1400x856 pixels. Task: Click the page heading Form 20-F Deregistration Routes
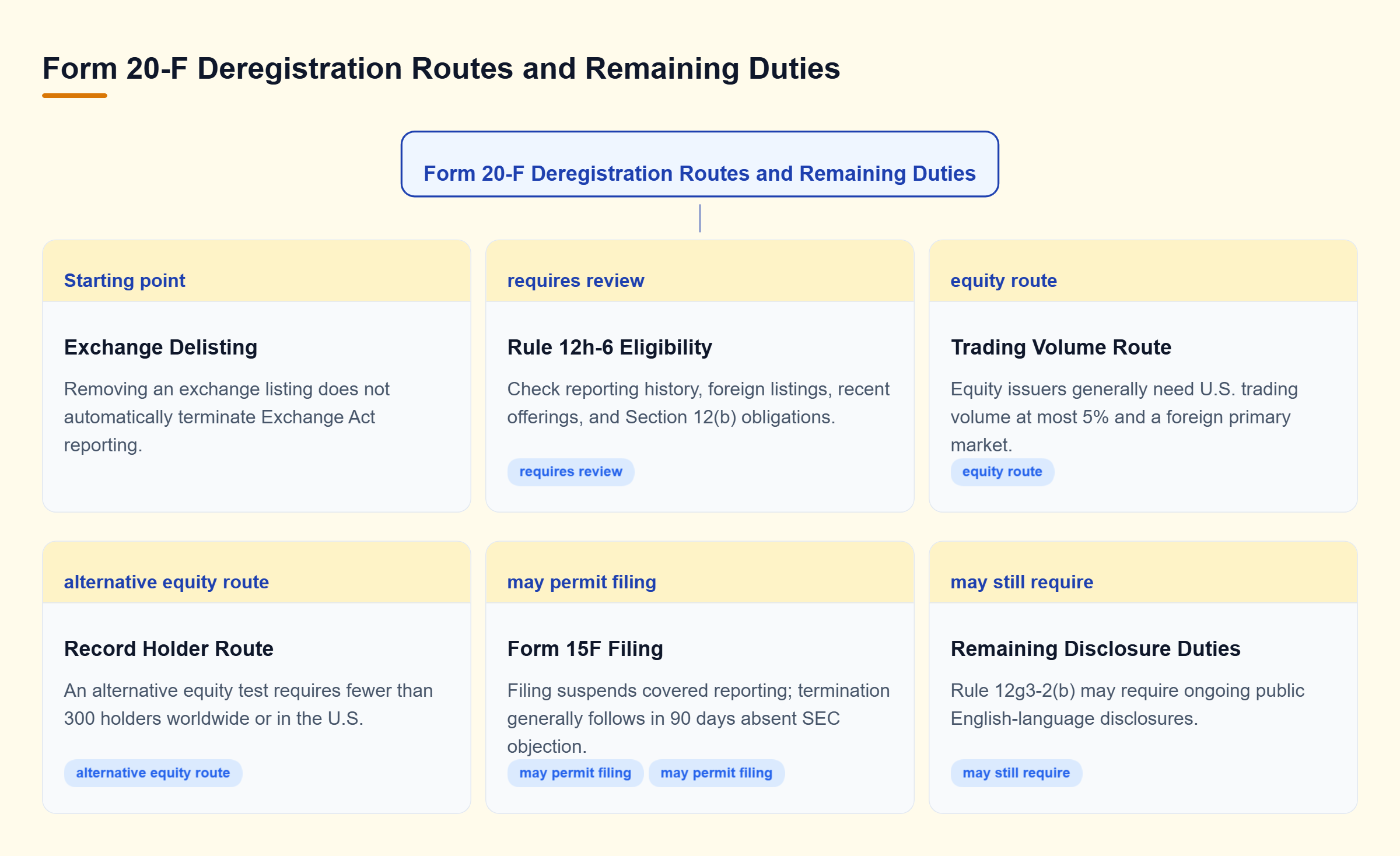pyautogui.click(x=441, y=69)
